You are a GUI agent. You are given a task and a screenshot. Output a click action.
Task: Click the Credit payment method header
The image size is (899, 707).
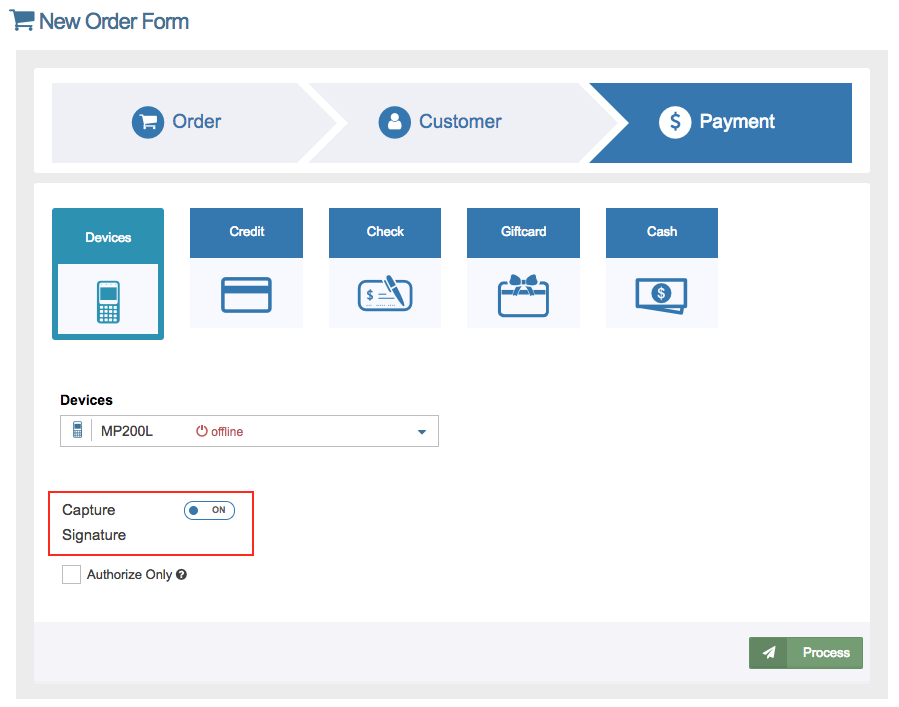[246, 232]
